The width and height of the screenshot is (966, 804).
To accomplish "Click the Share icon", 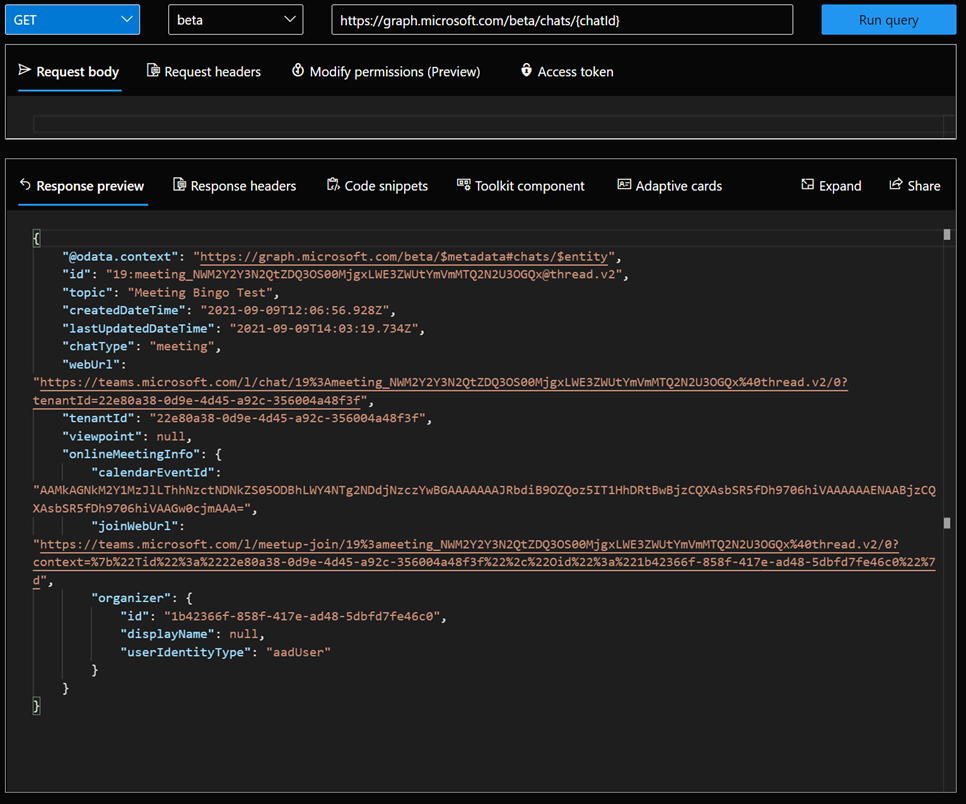I will (896, 184).
